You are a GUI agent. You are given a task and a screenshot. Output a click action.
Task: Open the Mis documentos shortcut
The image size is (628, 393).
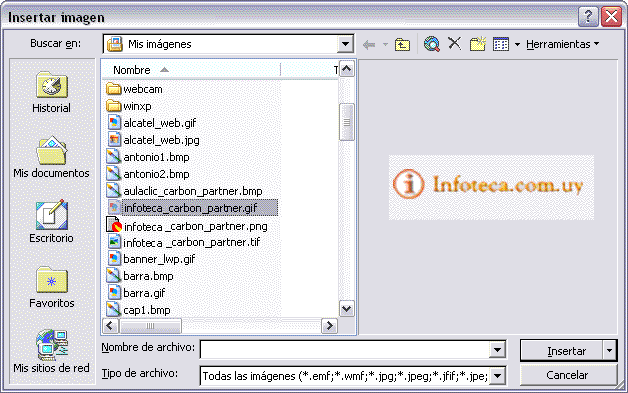click(x=51, y=157)
